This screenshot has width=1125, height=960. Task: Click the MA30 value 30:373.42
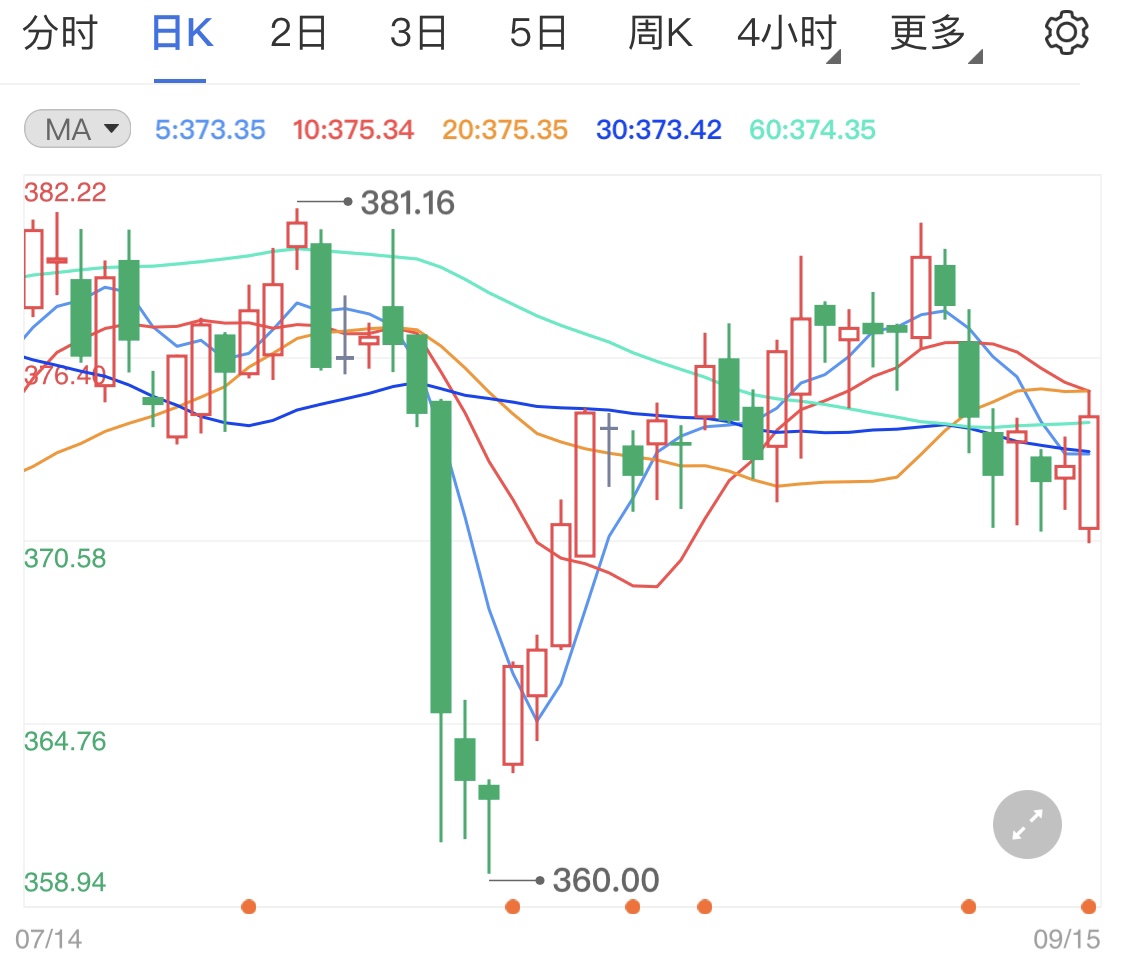659,130
